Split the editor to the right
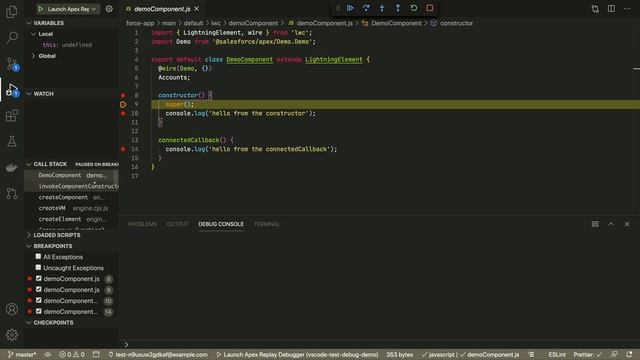The width and height of the screenshot is (640, 360). [611, 9]
